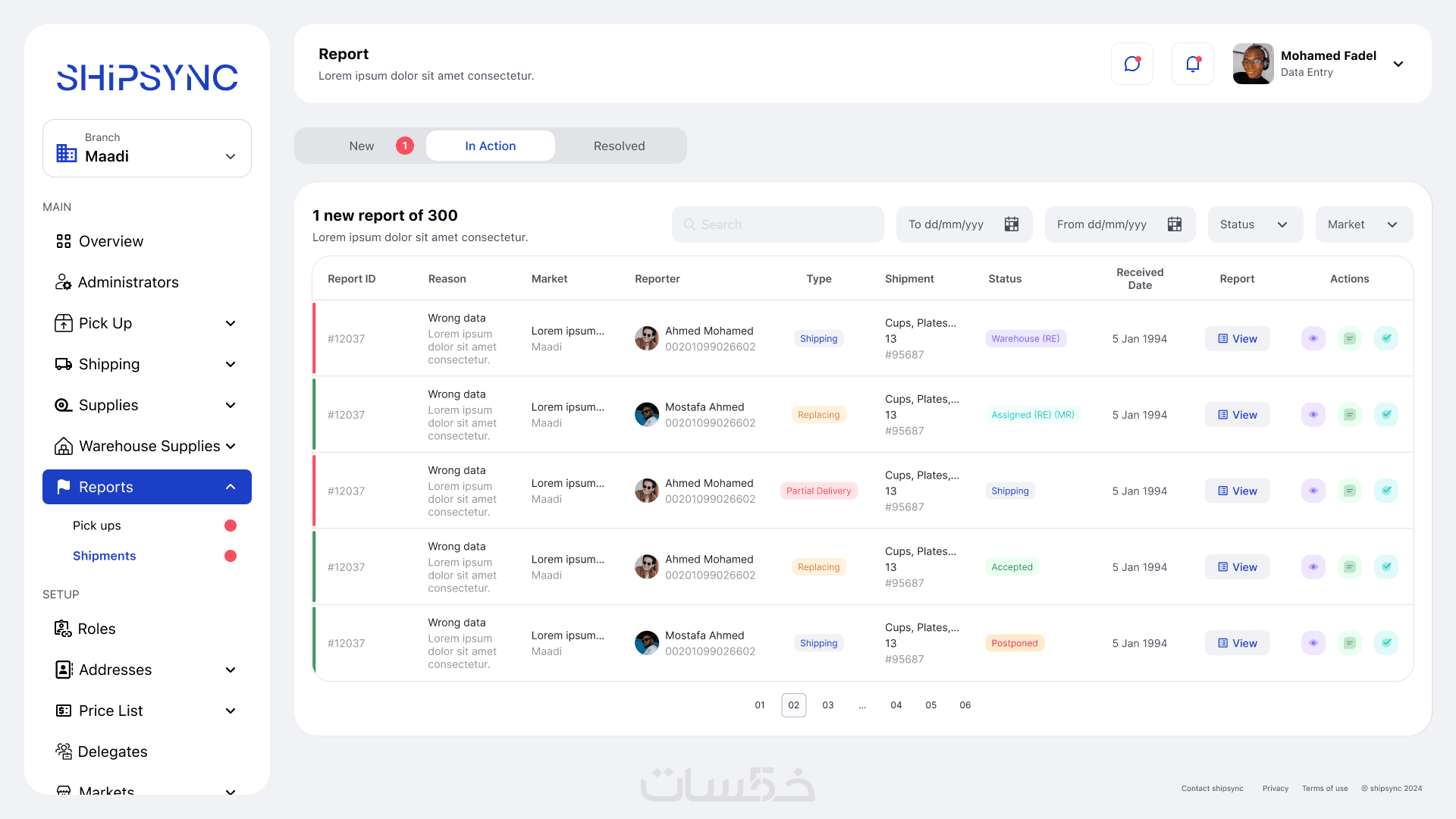1456x819 pixels.
Task: Switch to the New tab
Action: [x=362, y=146]
